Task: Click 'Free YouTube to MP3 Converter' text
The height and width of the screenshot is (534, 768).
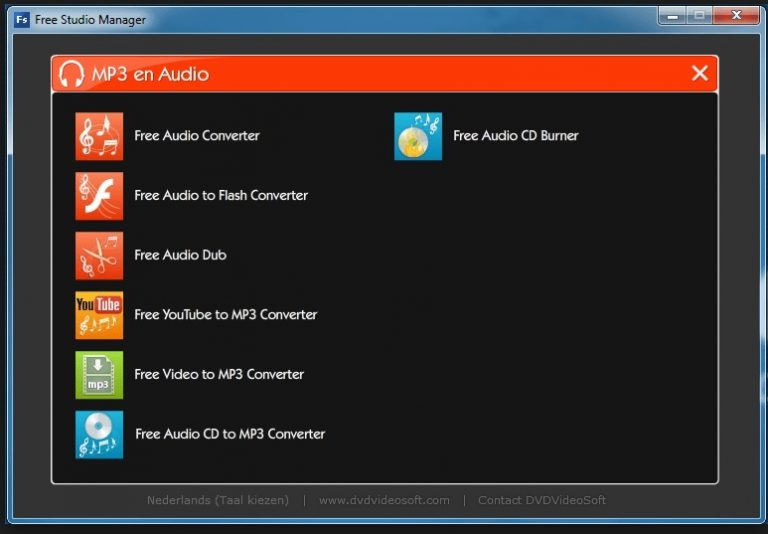Action: click(x=226, y=315)
